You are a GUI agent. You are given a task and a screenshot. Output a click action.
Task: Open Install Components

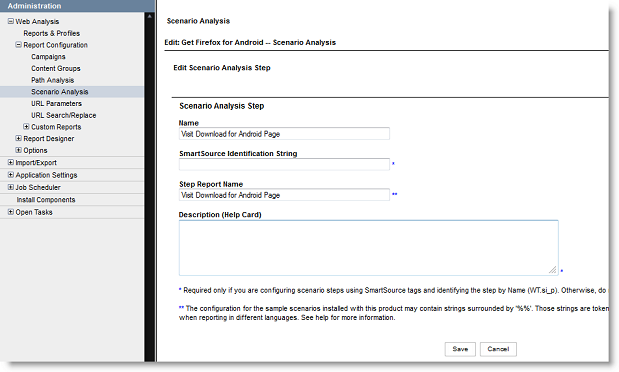coord(46,200)
